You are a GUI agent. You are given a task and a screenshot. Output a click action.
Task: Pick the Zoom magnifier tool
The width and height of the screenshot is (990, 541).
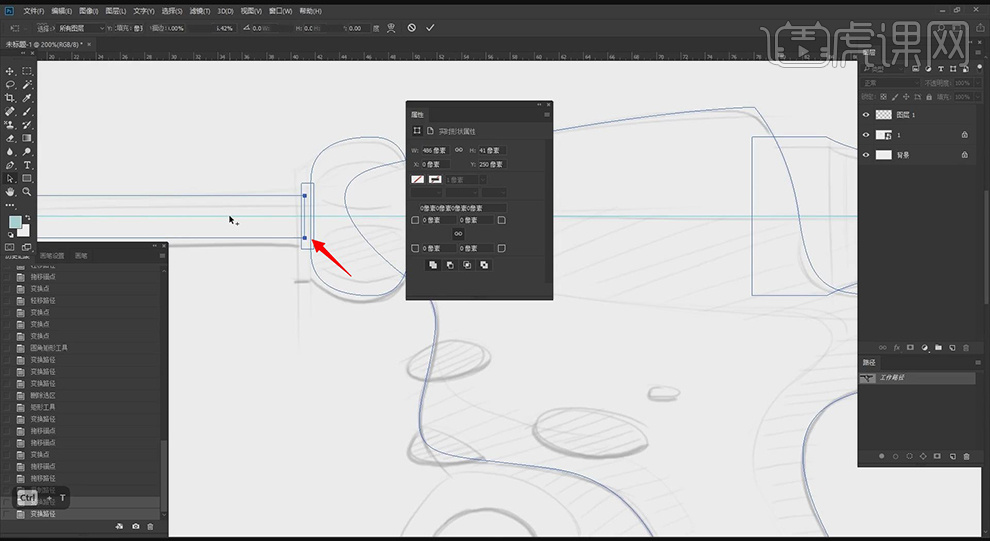pos(27,191)
